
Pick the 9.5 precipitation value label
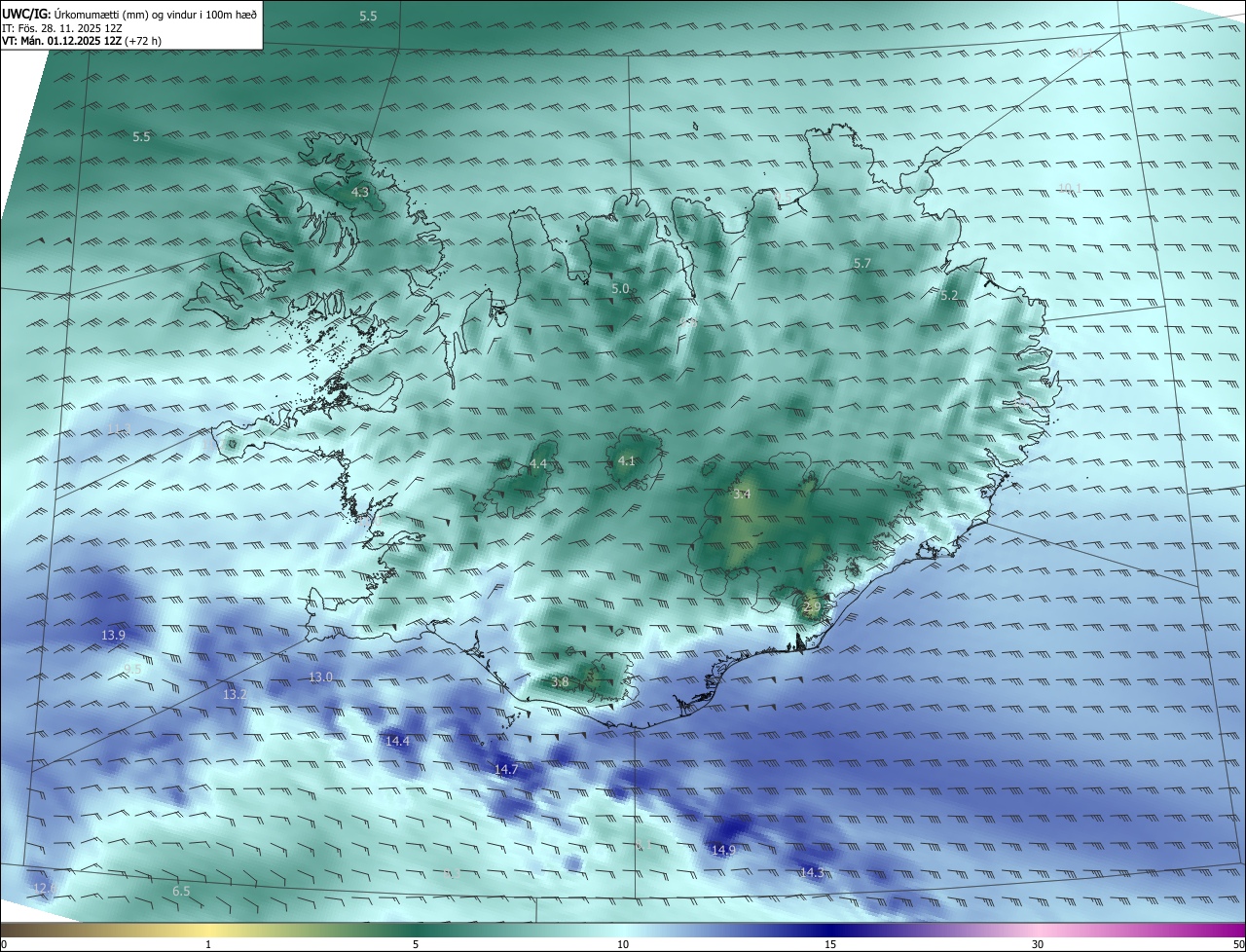click(x=133, y=669)
